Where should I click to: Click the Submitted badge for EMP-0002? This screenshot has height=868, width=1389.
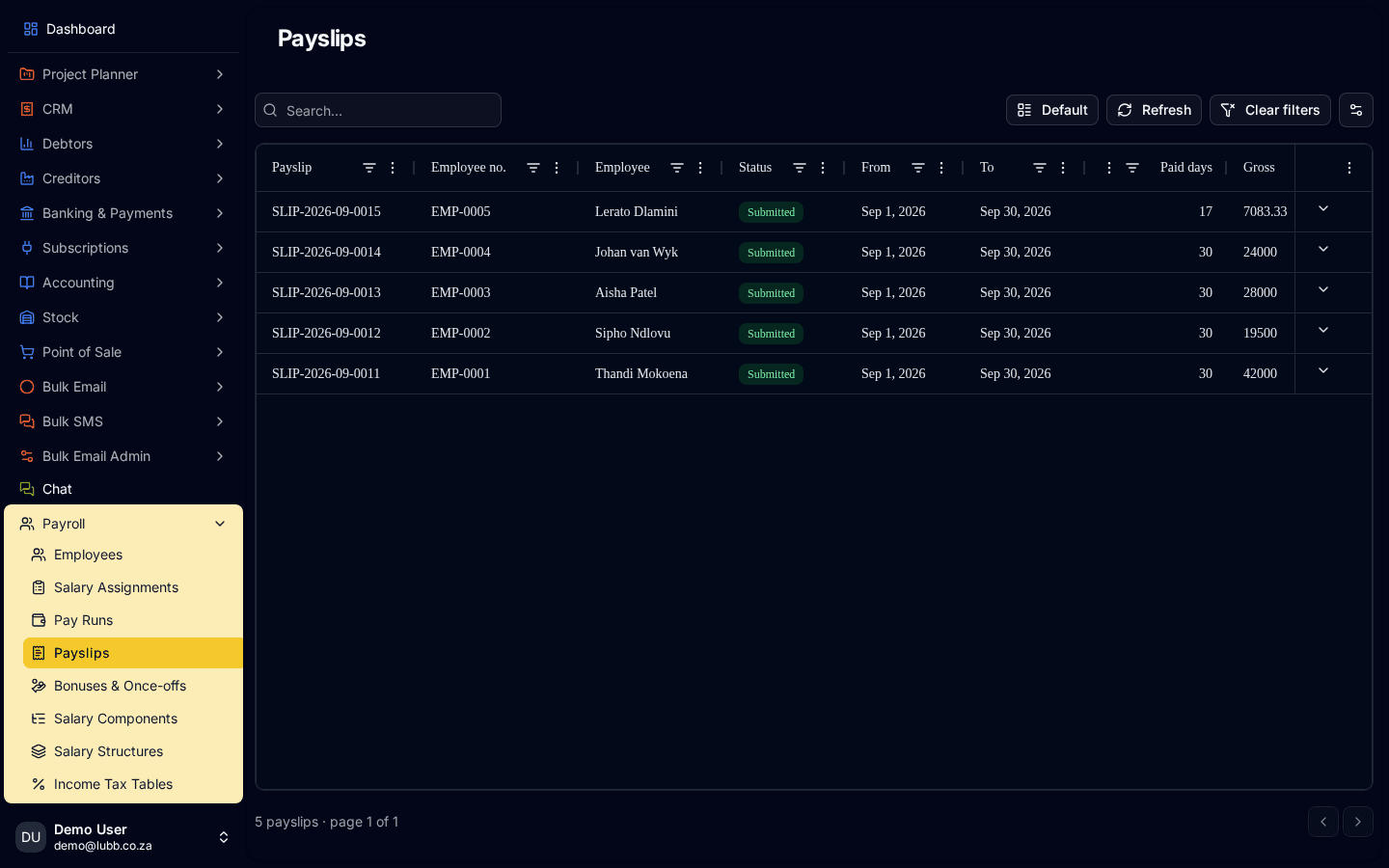(x=771, y=334)
